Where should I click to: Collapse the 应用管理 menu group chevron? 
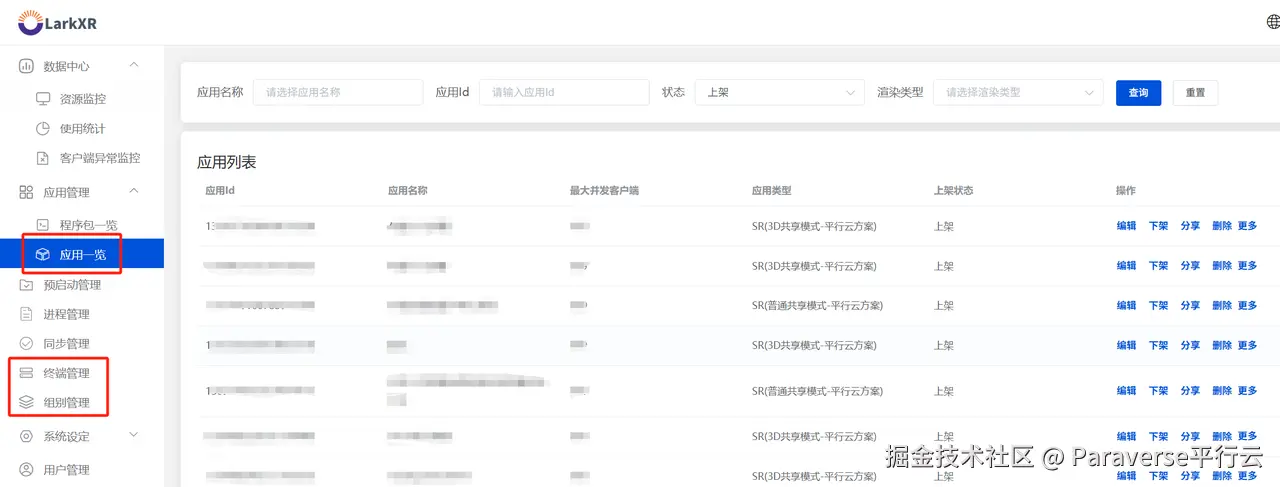click(134, 191)
